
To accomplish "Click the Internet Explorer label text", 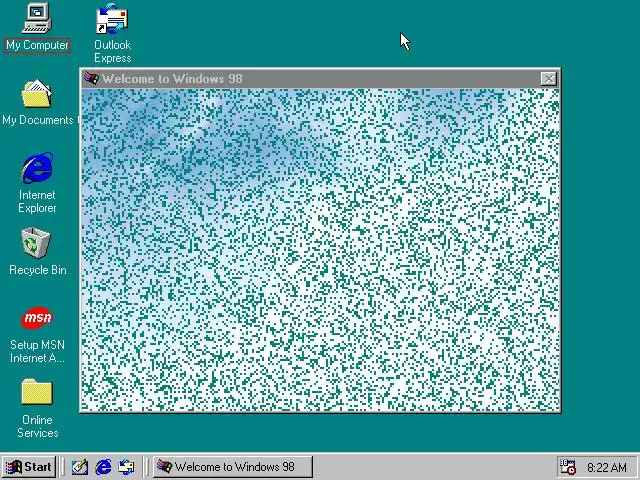I will (37, 201).
